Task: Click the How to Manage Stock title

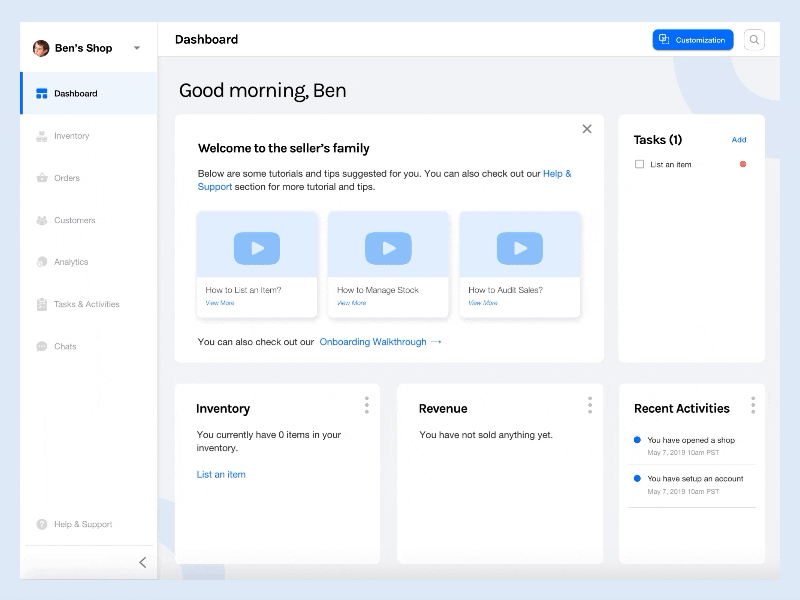Action: [x=378, y=290]
